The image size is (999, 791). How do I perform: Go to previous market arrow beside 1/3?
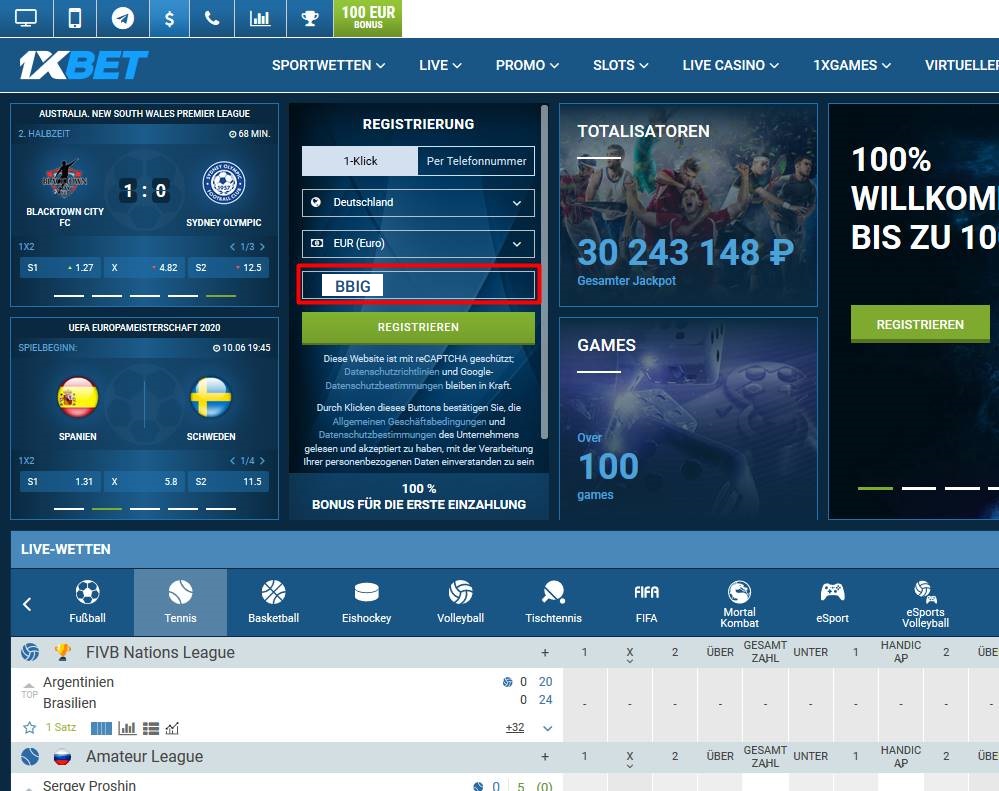pos(233,246)
